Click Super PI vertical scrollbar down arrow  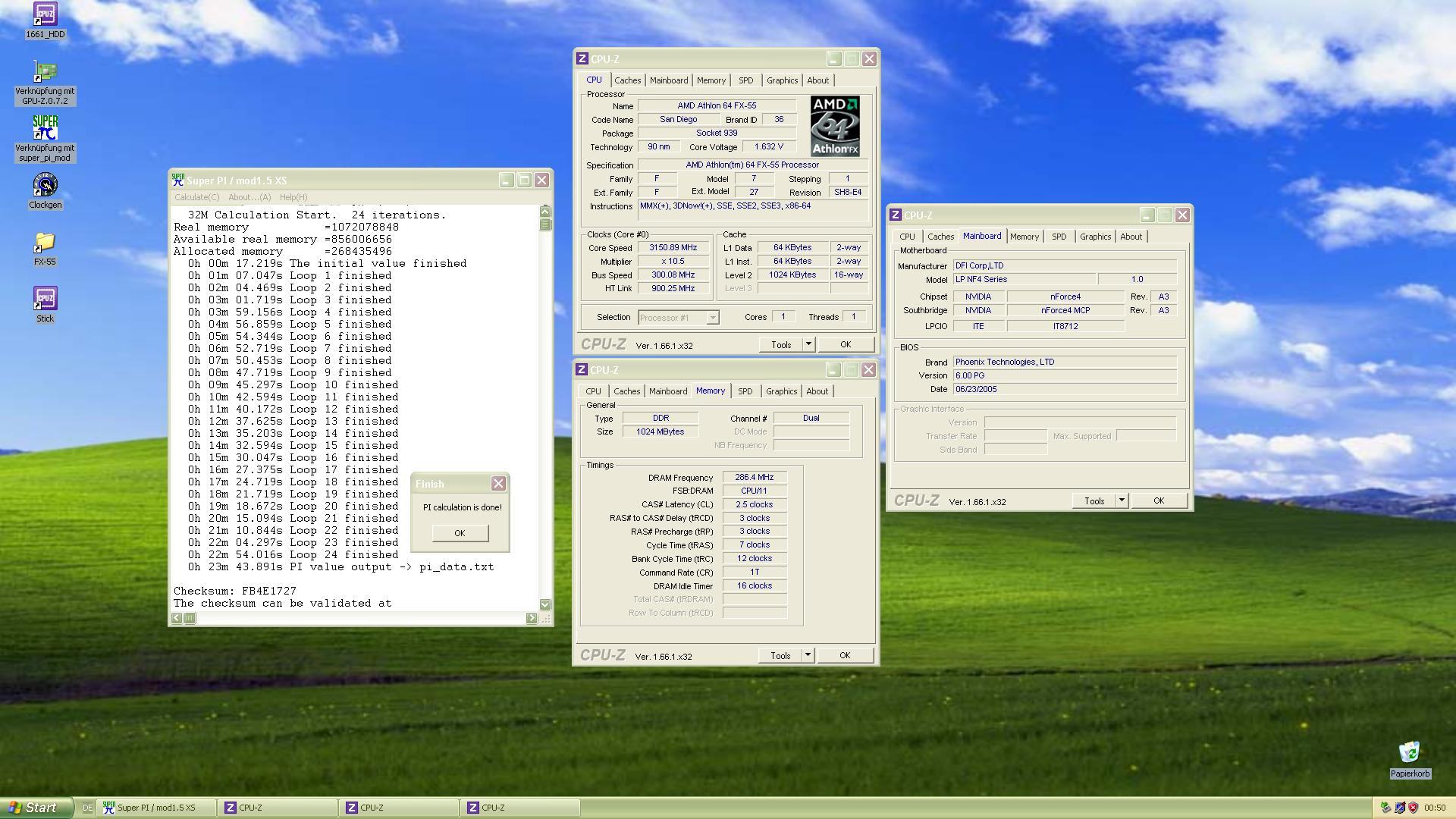coord(545,604)
